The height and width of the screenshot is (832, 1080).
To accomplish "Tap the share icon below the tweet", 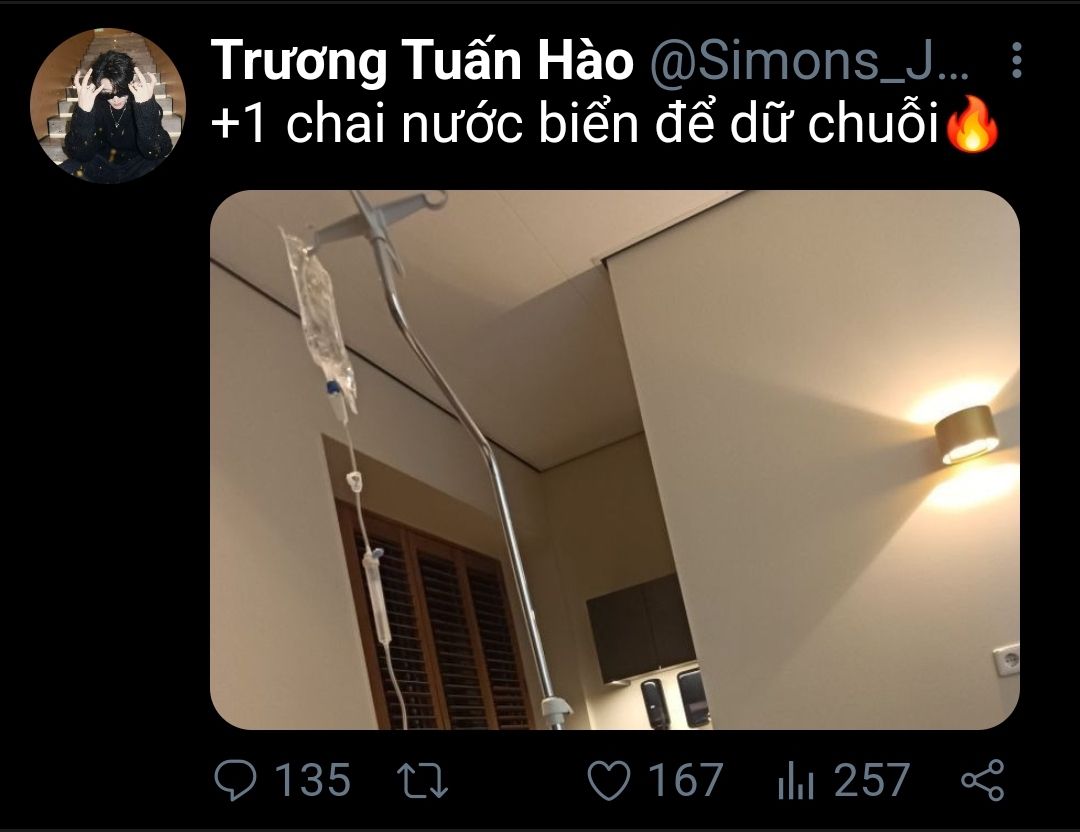I will [982, 780].
